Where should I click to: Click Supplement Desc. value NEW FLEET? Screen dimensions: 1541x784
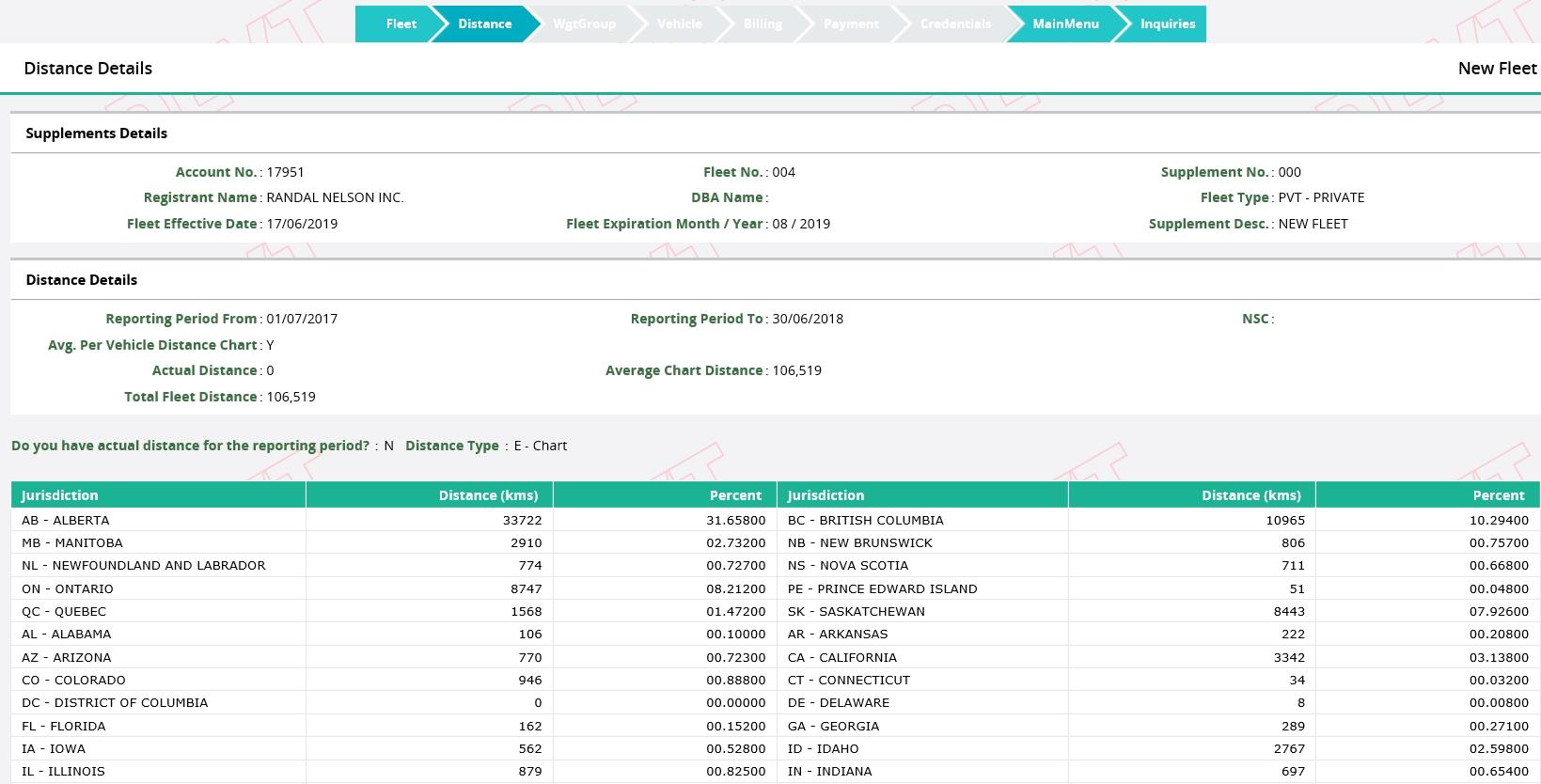tap(1313, 224)
